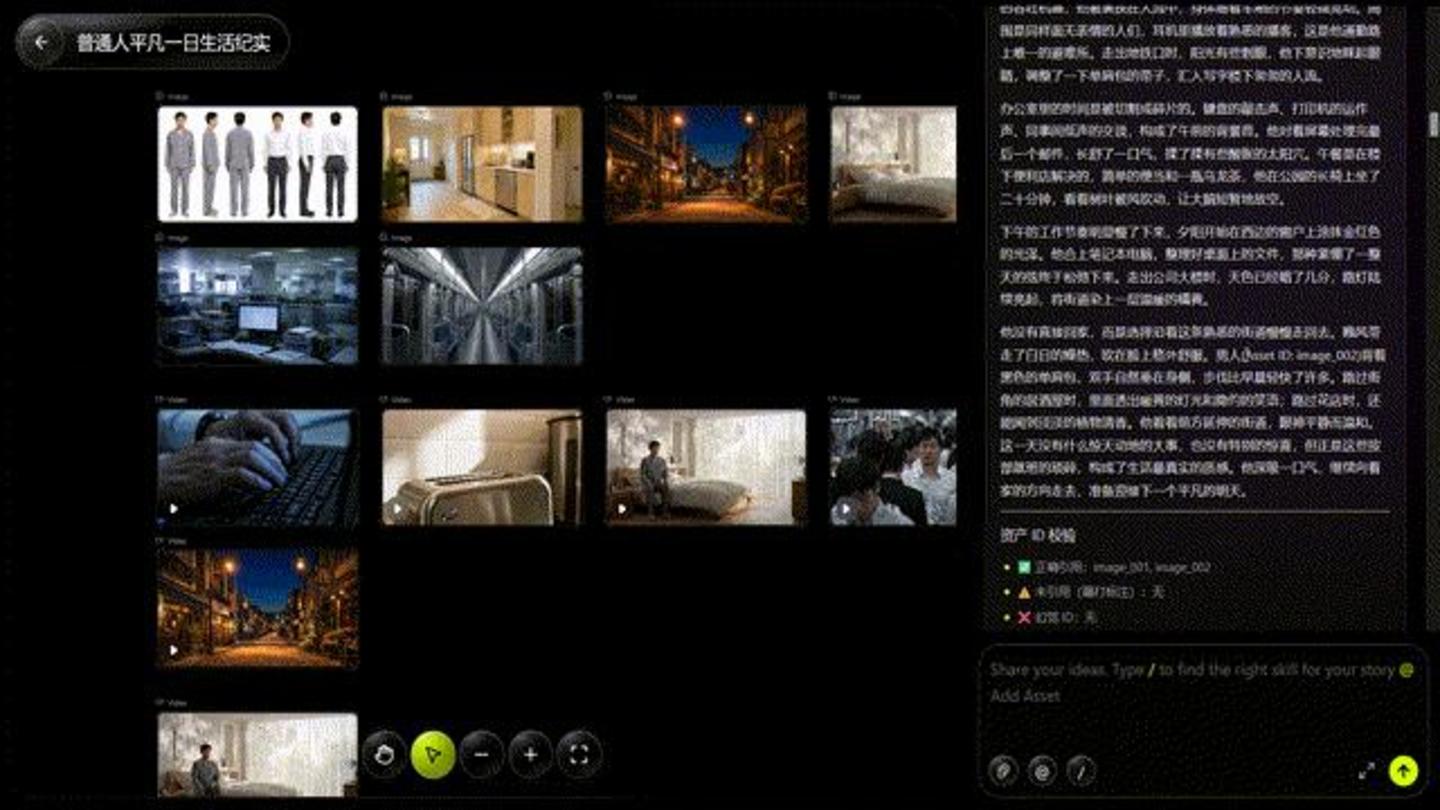The height and width of the screenshot is (810, 1440).
Task: Click the 幻觉 ID red cross line
Action: [x=1057, y=618]
